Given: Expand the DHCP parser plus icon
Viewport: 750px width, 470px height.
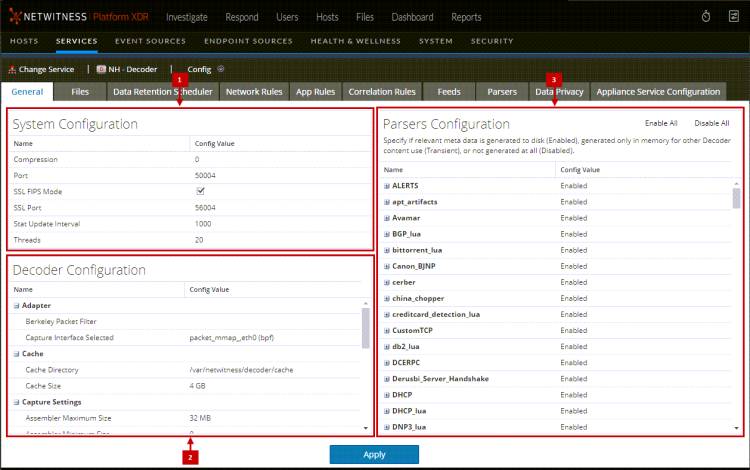Looking at the screenshot, I should (387, 394).
